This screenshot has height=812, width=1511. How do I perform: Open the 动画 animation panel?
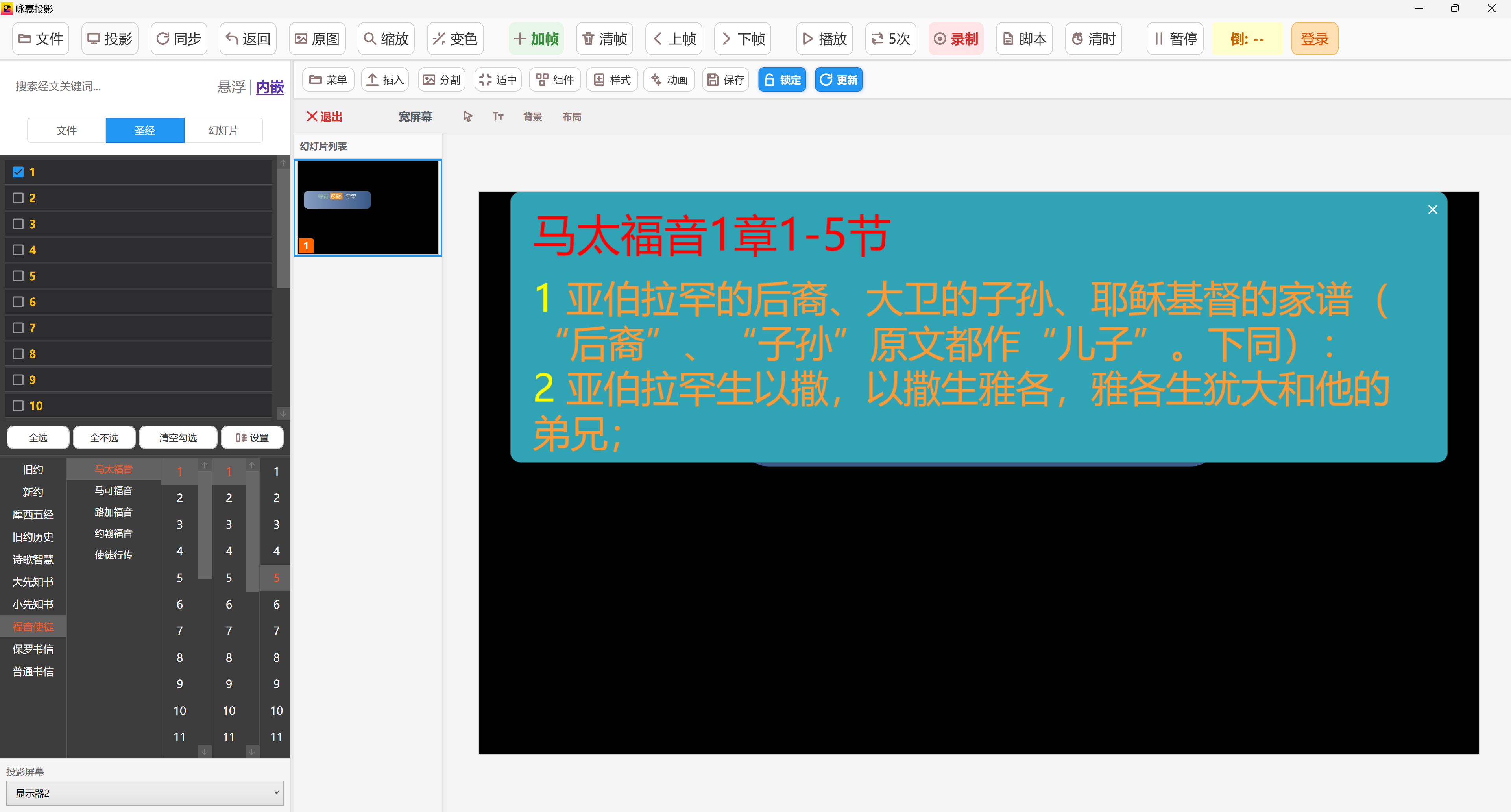[669, 79]
